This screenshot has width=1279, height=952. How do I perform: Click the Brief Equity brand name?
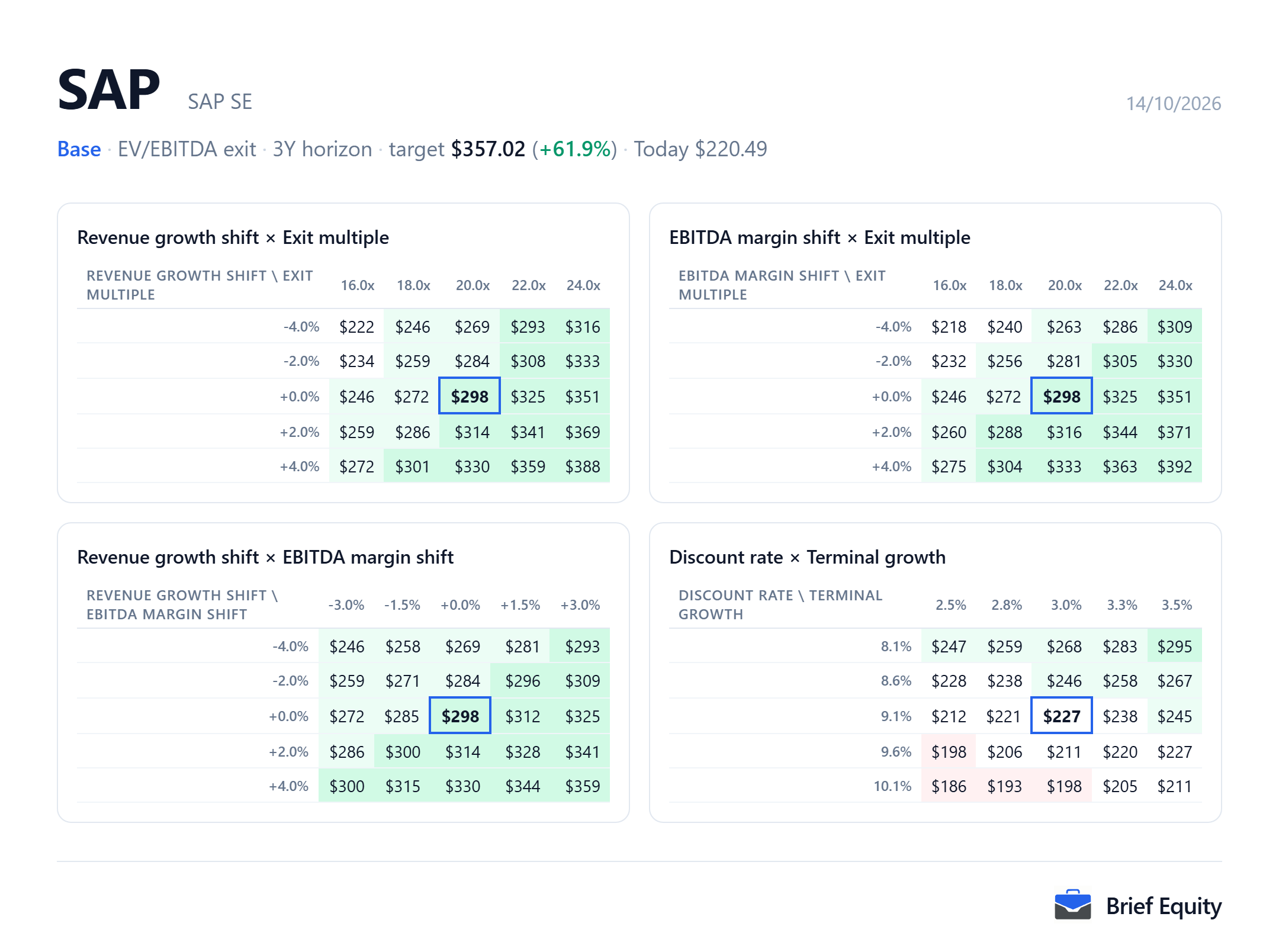pyautogui.click(x=1164, y=906)
